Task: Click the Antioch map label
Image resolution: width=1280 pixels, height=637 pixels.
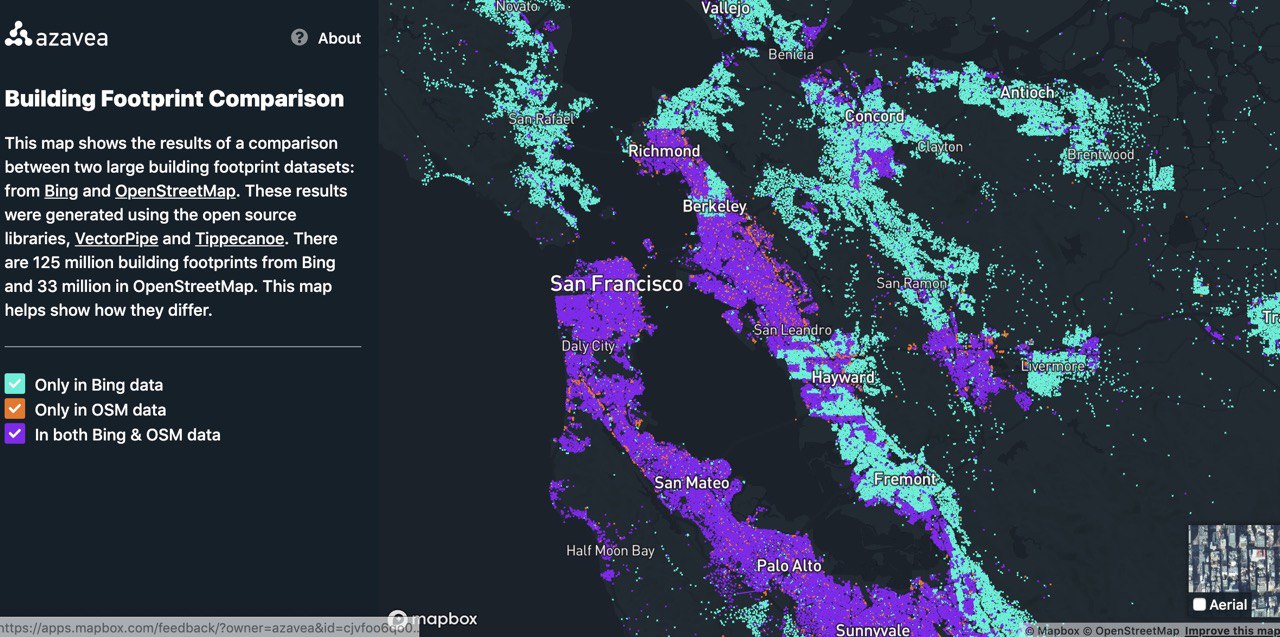Action: tap(1027, 93)
